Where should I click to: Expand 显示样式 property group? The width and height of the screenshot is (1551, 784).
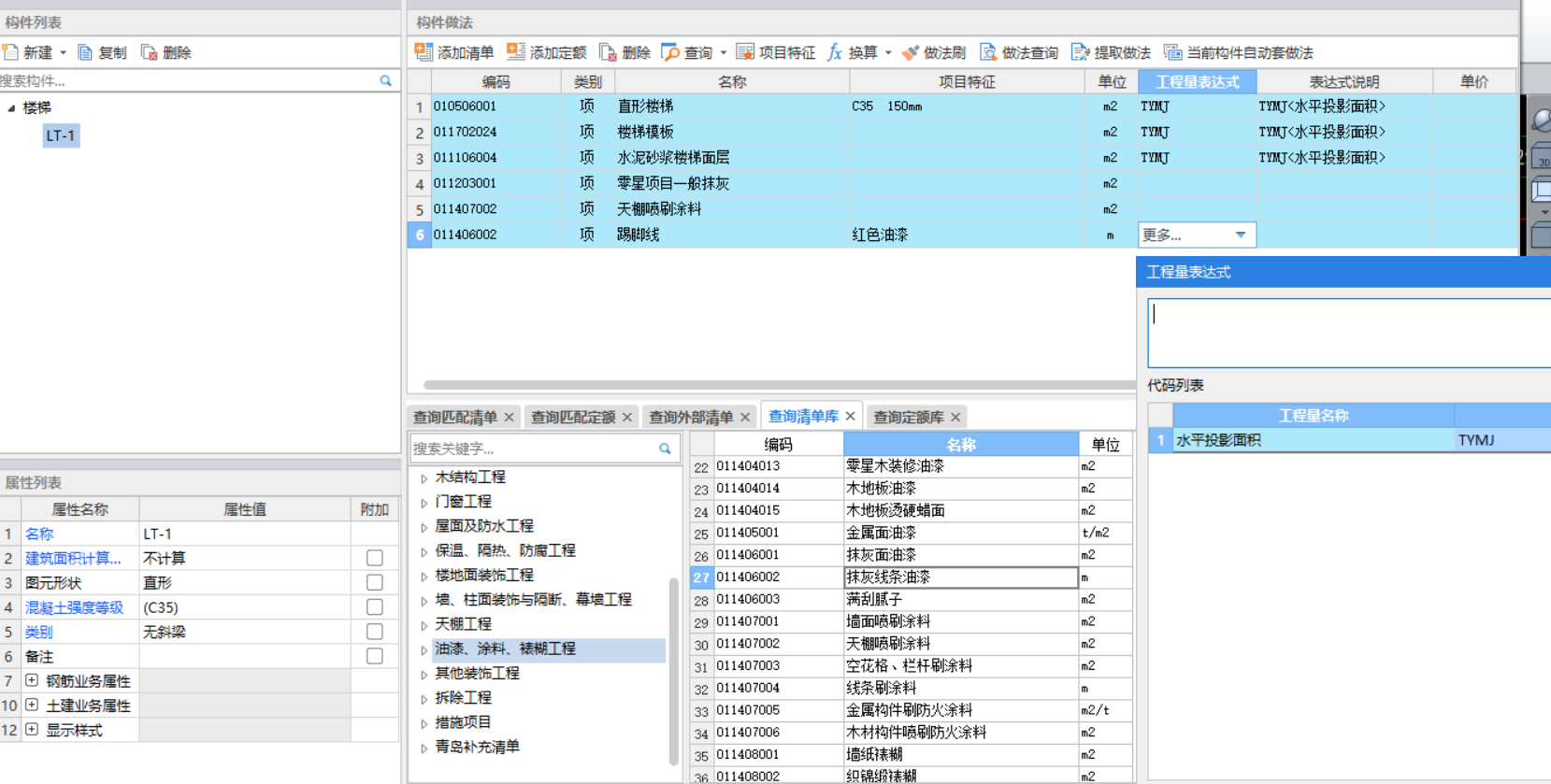pyautogui.click(x=32, y=729)
